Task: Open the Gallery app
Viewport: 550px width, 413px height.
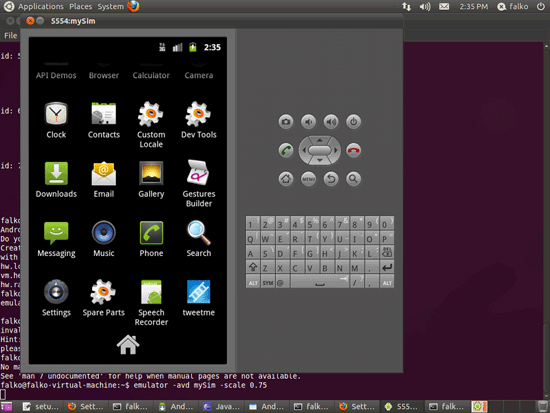Action: (151, 180)
